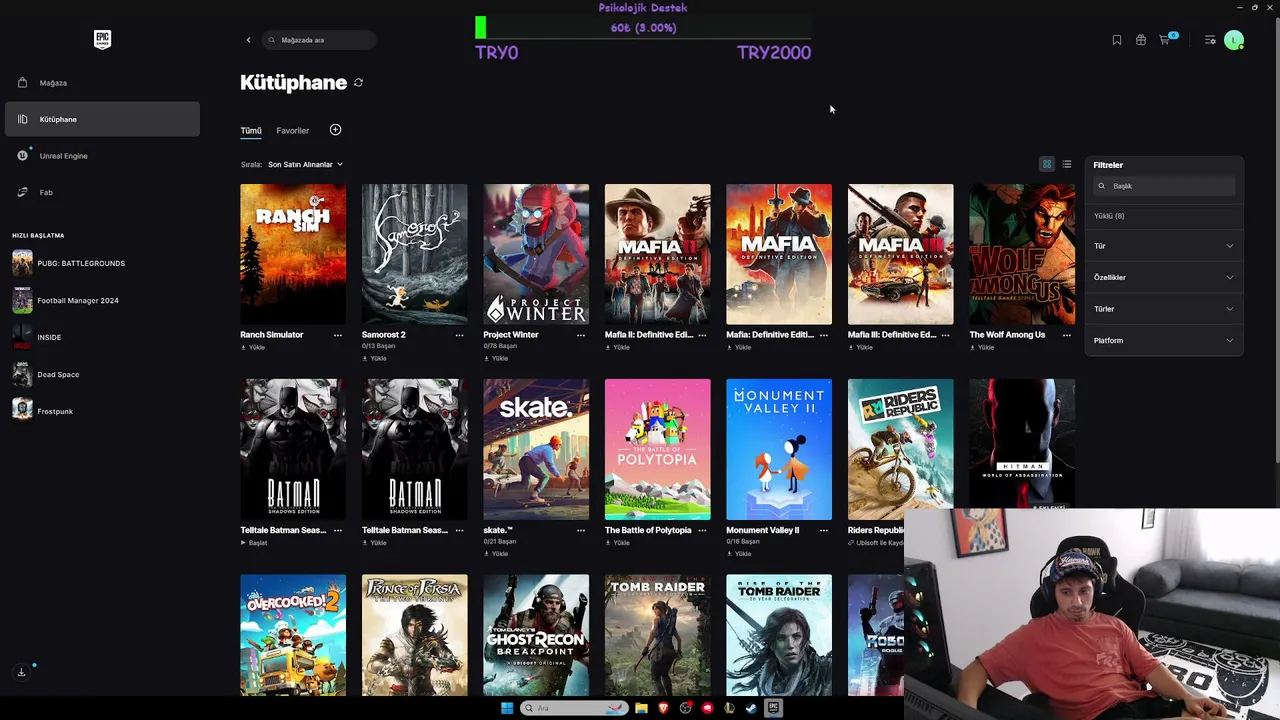Image resolution: width=1280 pixels, height=720 pixels.
Task: Open more options for The Battle of Polytopia
Action: tap(702, 530)
